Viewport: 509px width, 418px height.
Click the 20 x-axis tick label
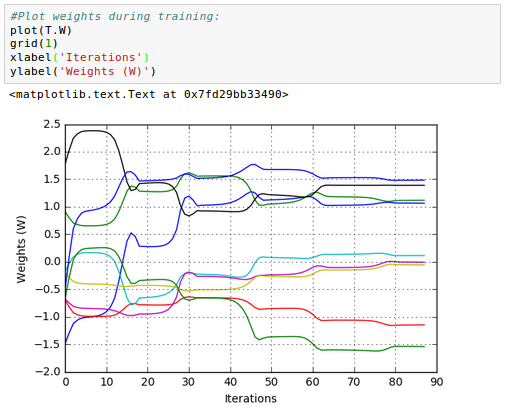point(148,382)
